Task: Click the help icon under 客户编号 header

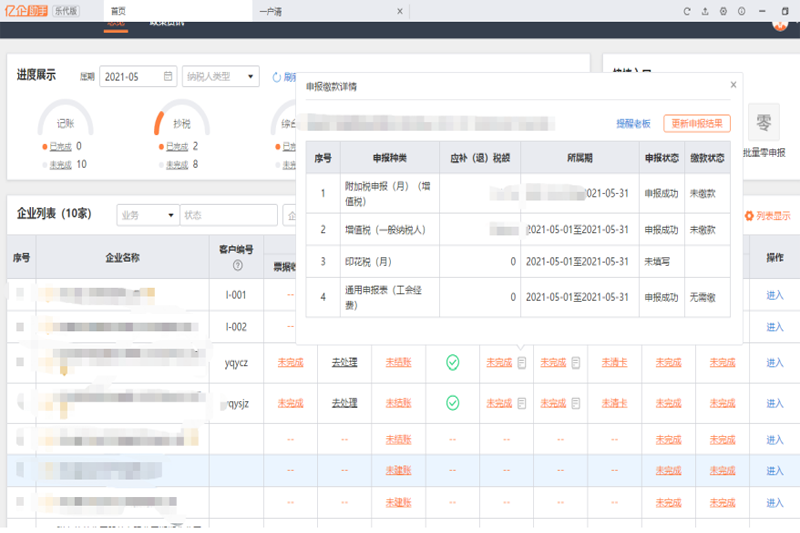Action: pyautogui.click(x=237, y=266)
